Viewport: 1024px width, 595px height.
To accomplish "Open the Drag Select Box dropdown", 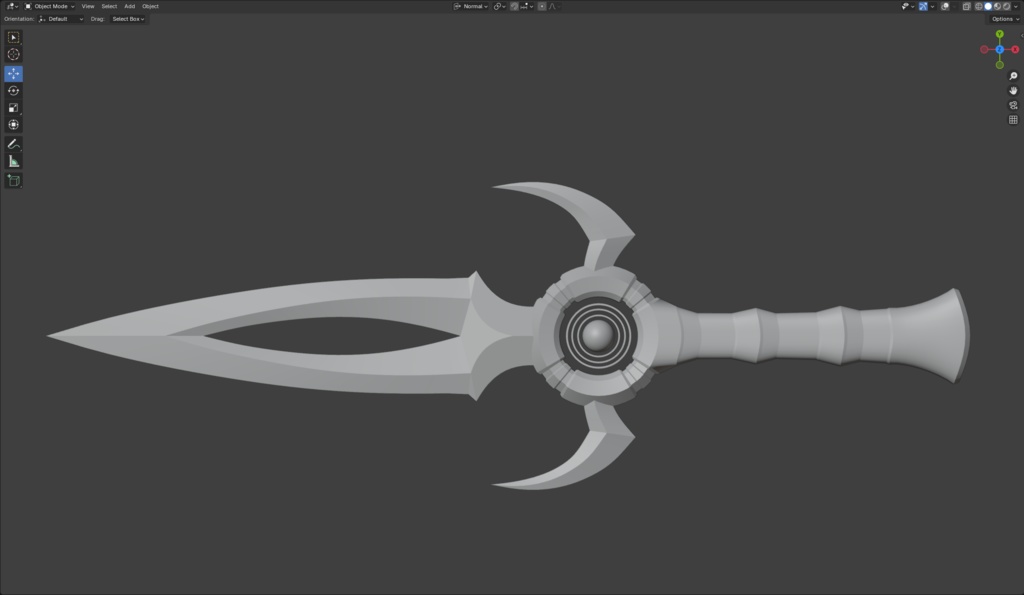I will 127,18.
